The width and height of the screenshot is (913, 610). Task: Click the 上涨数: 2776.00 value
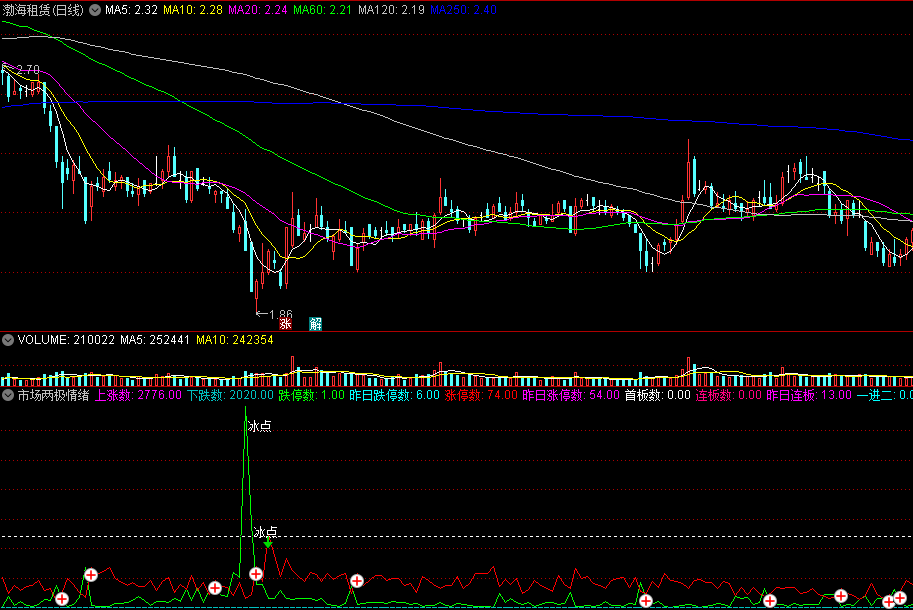click(x=139, y=395)
